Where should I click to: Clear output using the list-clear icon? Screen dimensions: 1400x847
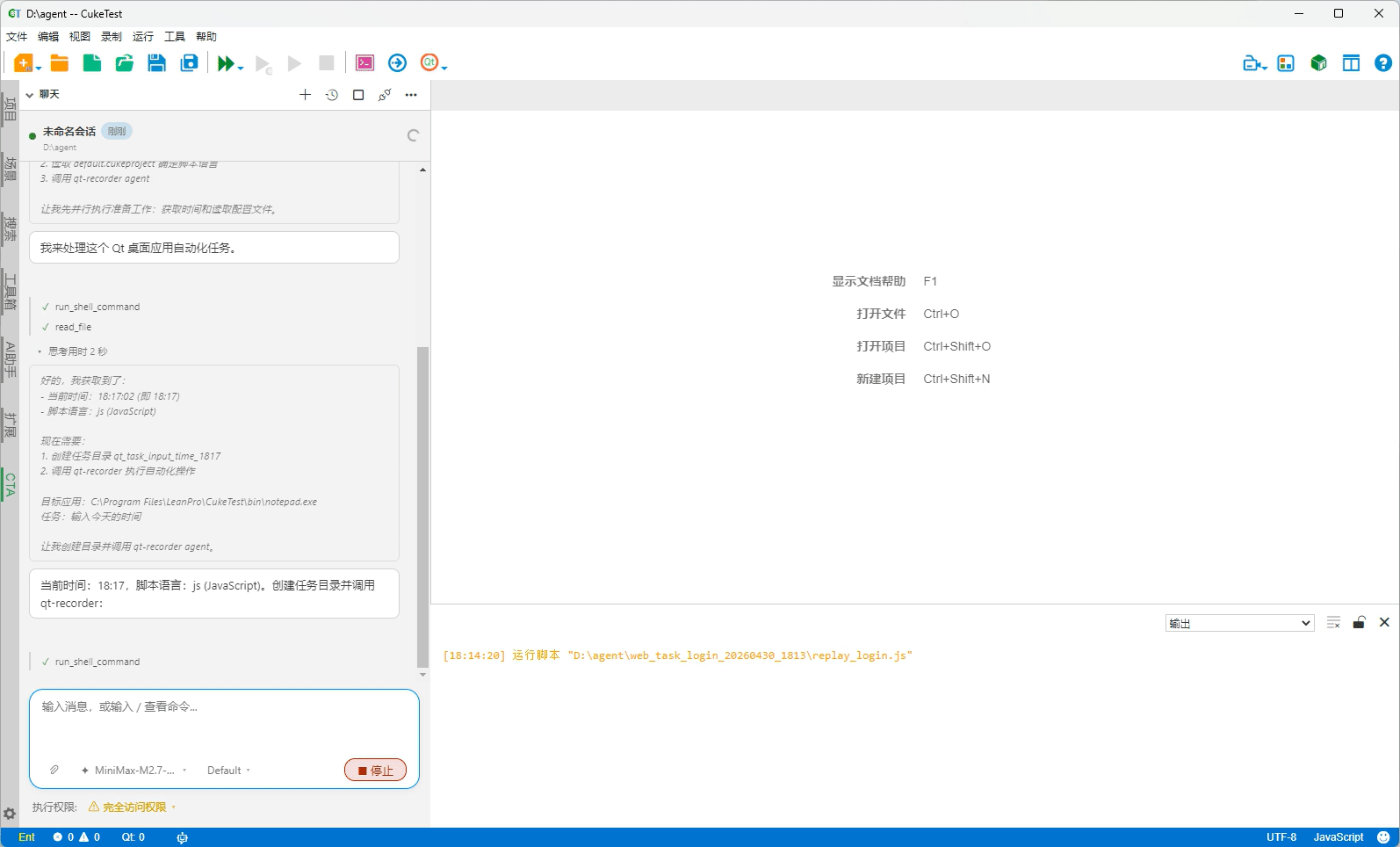(1333, 622)
